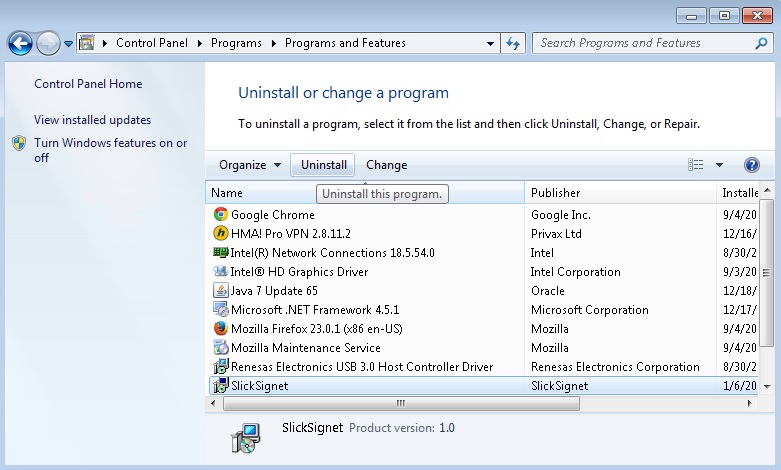Select HMA! Pro VPN 2.8.11.2 entry
This screenshot has height=470, width=781.
[x=291, y=234]
